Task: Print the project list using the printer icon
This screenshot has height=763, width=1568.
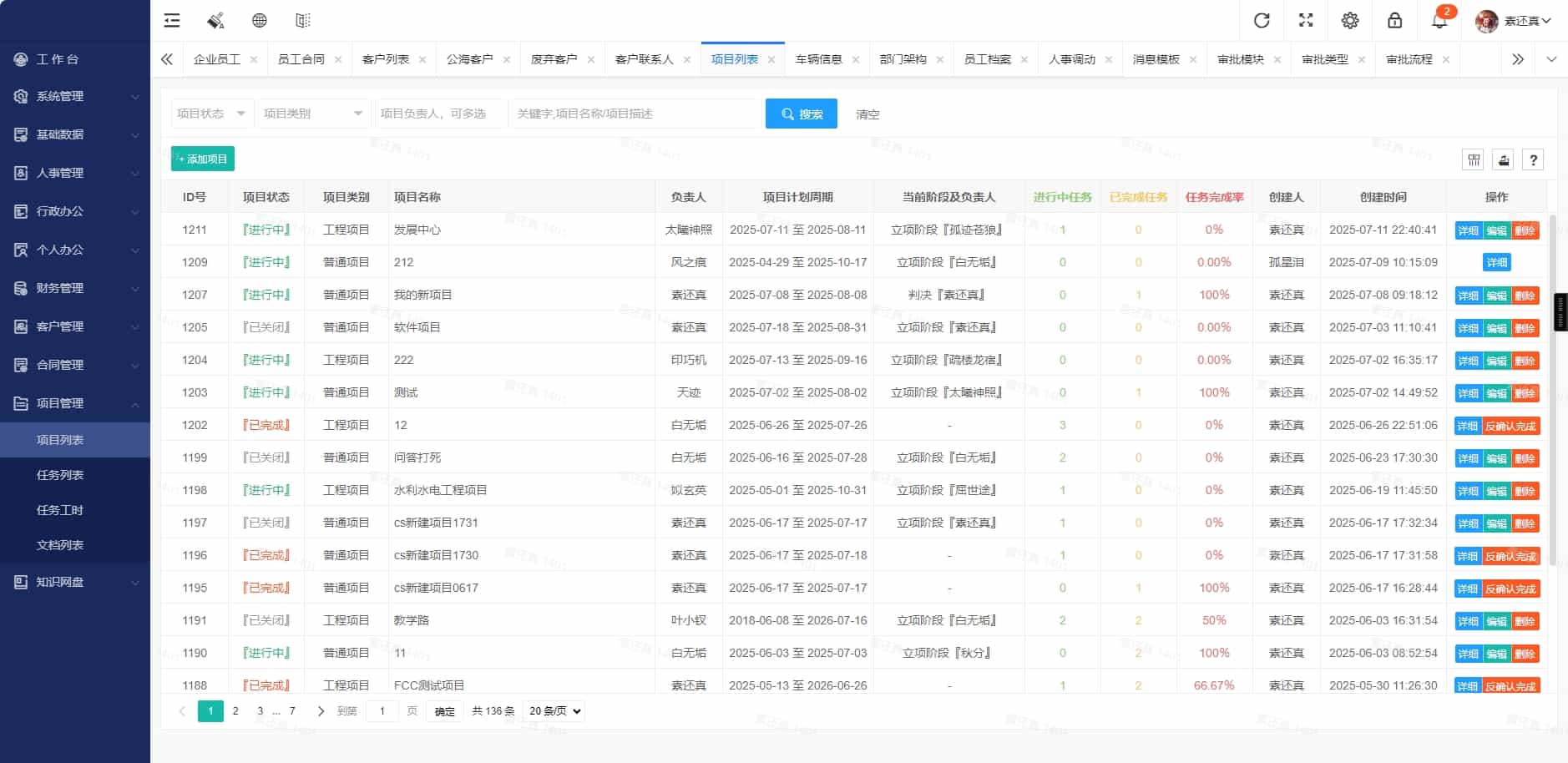Action: pos(1501,159)
